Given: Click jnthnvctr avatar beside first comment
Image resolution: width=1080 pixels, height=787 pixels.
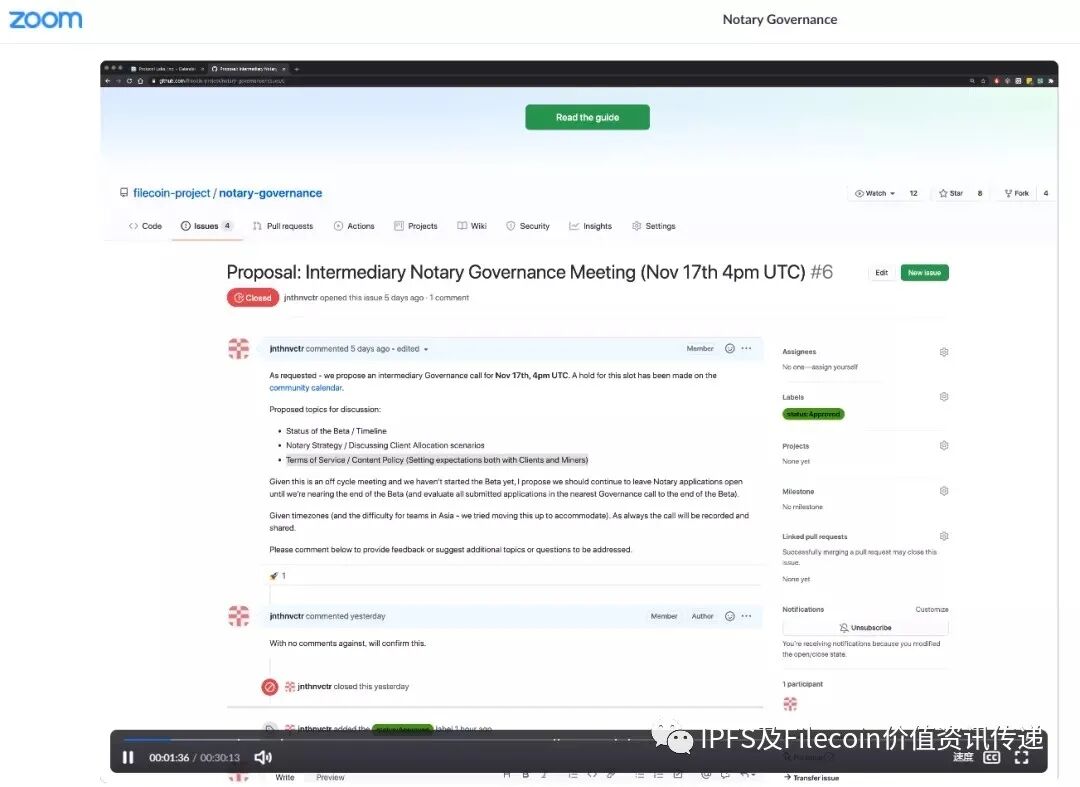Looking at the screenshot, I should click(239, 348).
